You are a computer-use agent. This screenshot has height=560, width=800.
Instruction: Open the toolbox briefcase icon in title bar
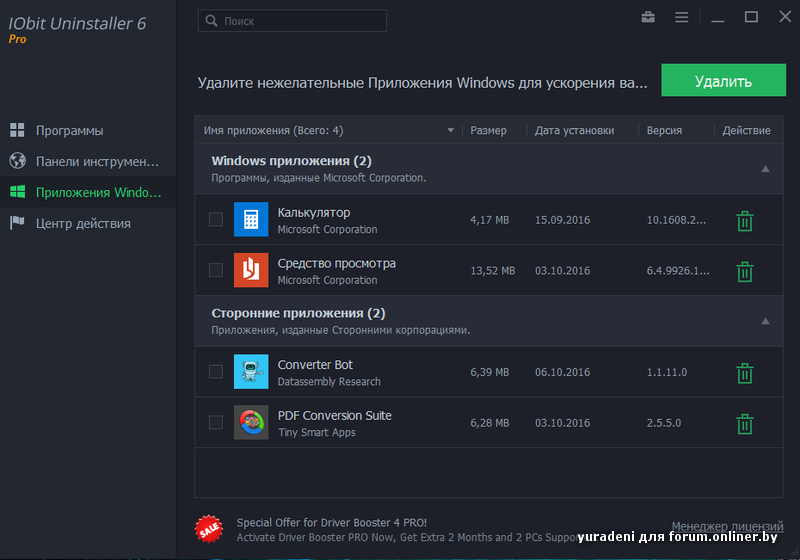tap(648, 17)
